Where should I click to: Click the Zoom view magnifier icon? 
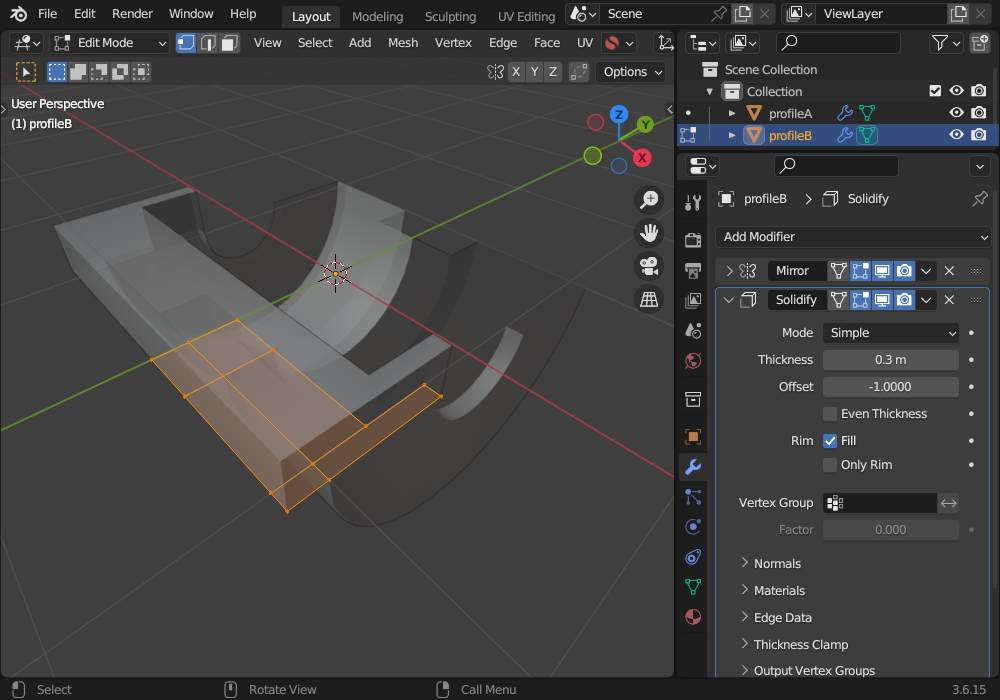pos(649,200)
